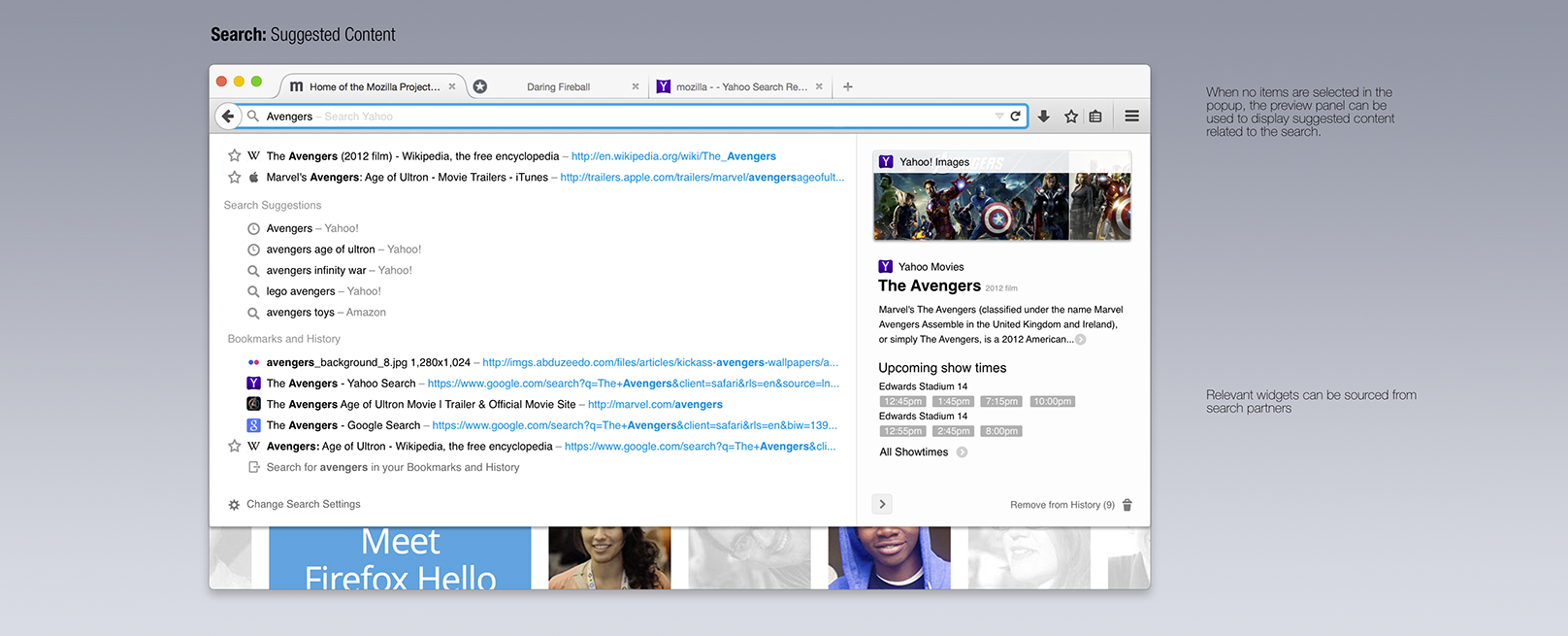This screenshot has width=1568, height=636.
Task: Click the trash icon for Remove from History
Action: click(1127, 505)
